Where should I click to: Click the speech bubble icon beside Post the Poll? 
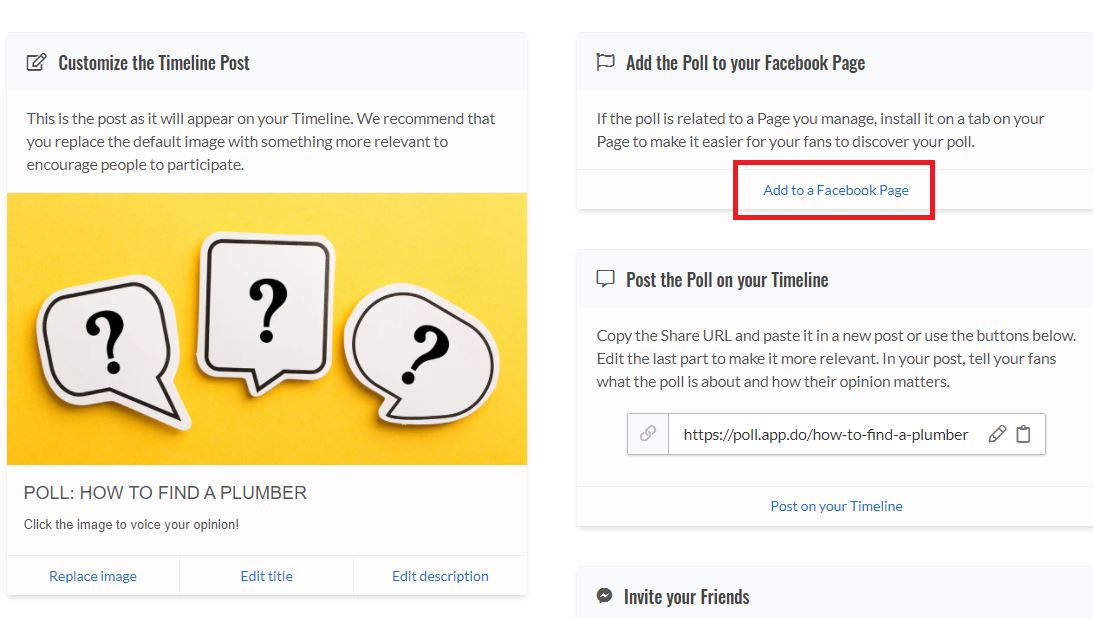(605, 279)
